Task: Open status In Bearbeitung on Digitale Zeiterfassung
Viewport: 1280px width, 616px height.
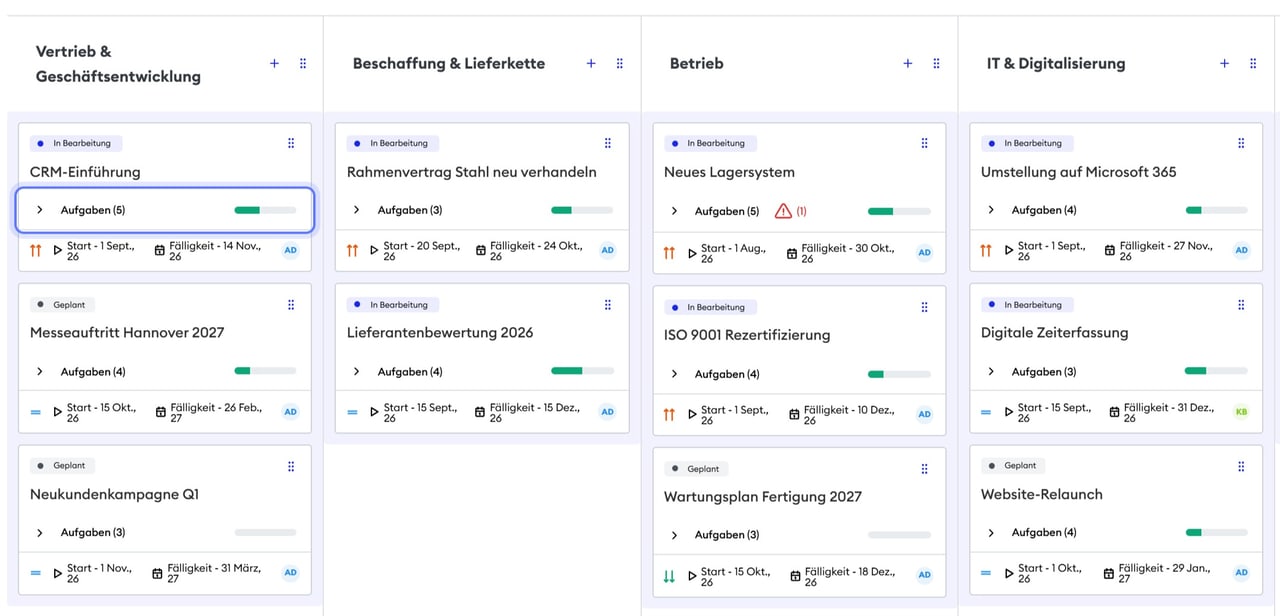Action: pyautogui.click(x=1026, y=305)
